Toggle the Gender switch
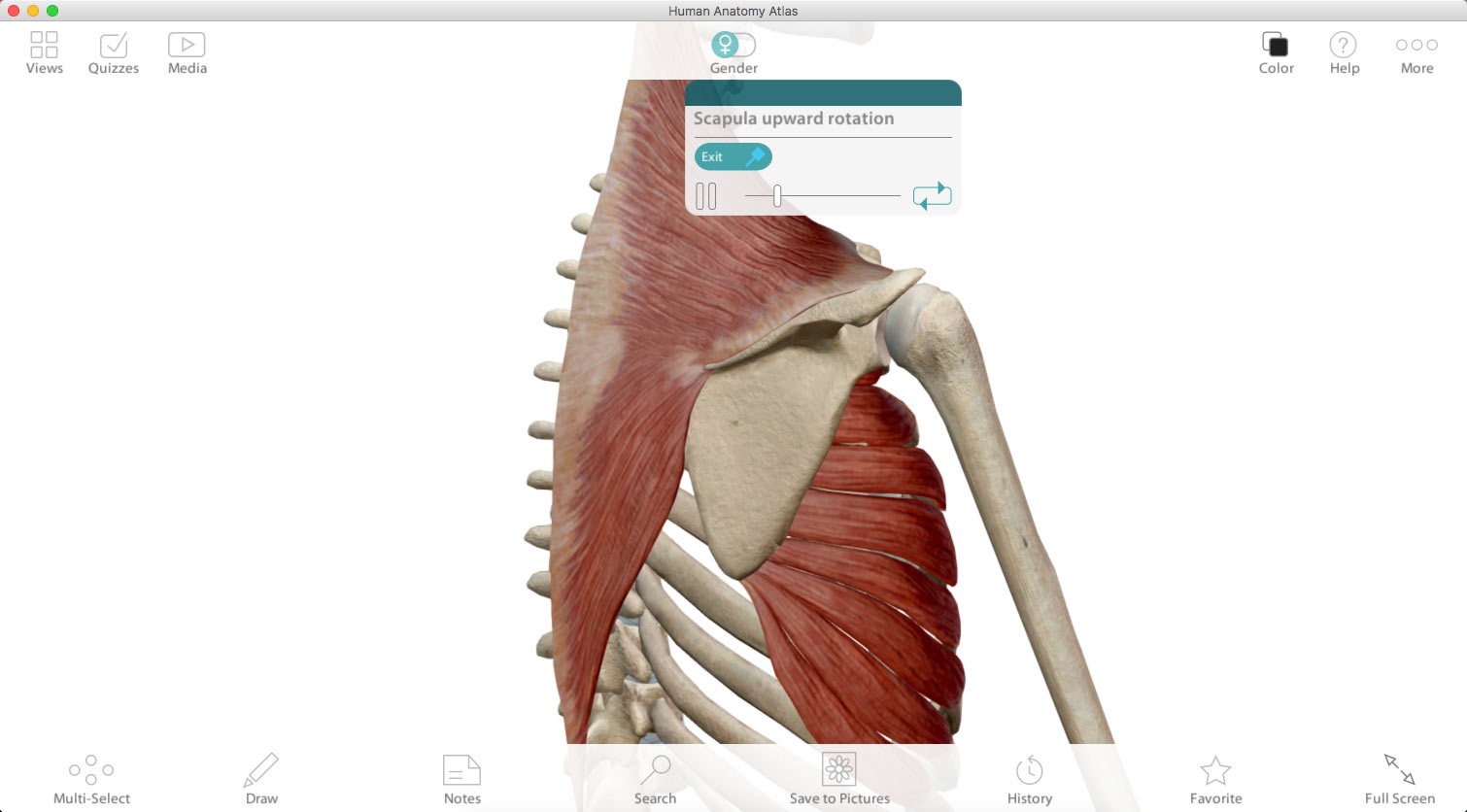1467x812 pixels. click(x=733, y=45)
